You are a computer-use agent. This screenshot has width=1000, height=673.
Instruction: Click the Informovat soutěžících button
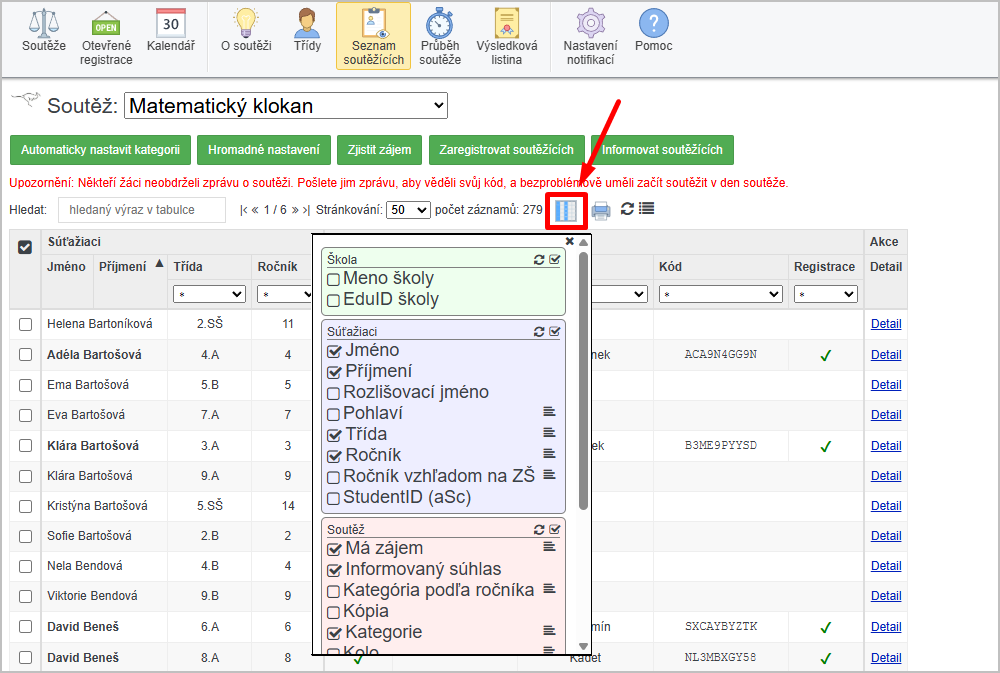(662, 150)
